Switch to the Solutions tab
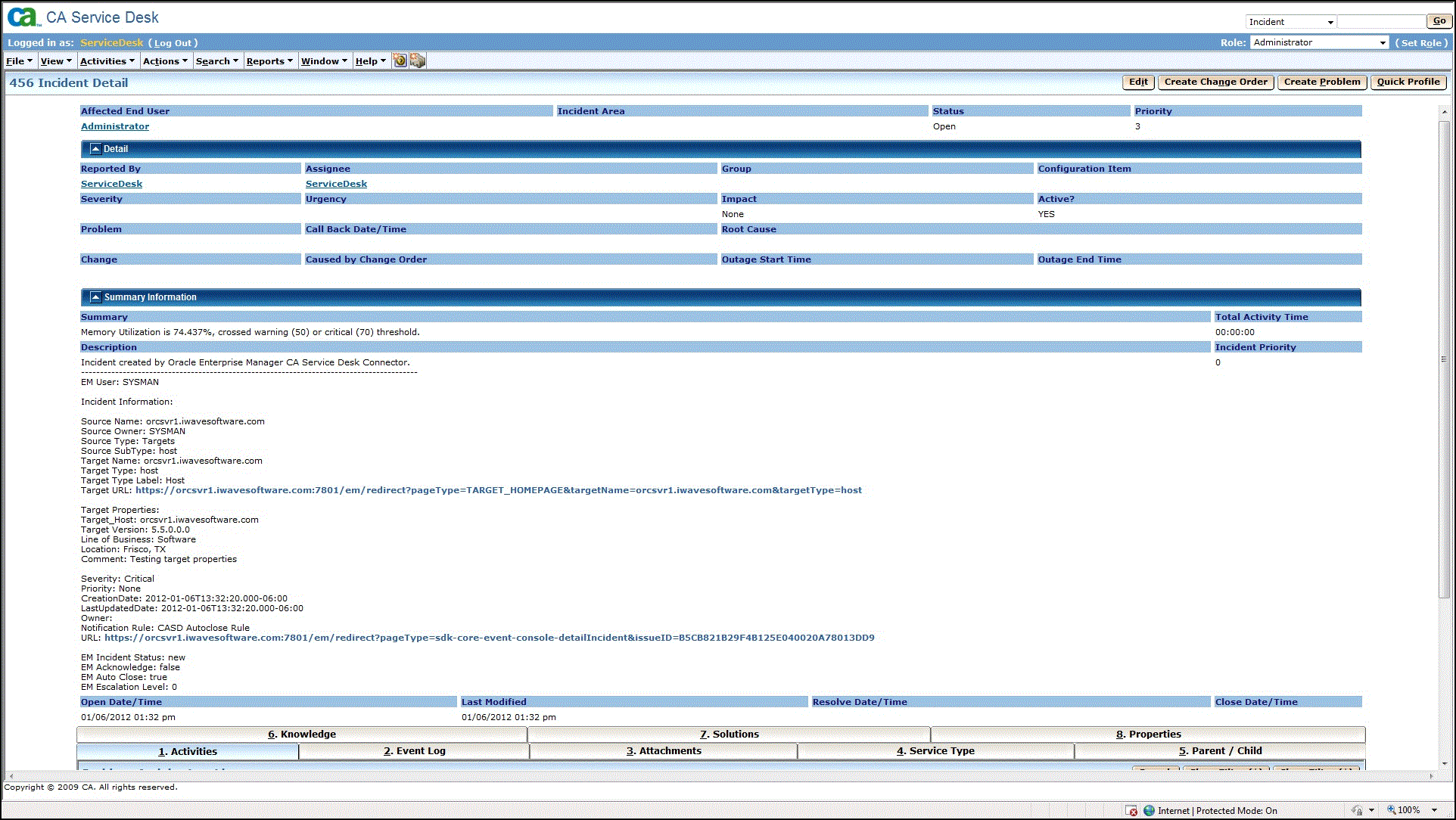1456x820 pixels. 729,734
